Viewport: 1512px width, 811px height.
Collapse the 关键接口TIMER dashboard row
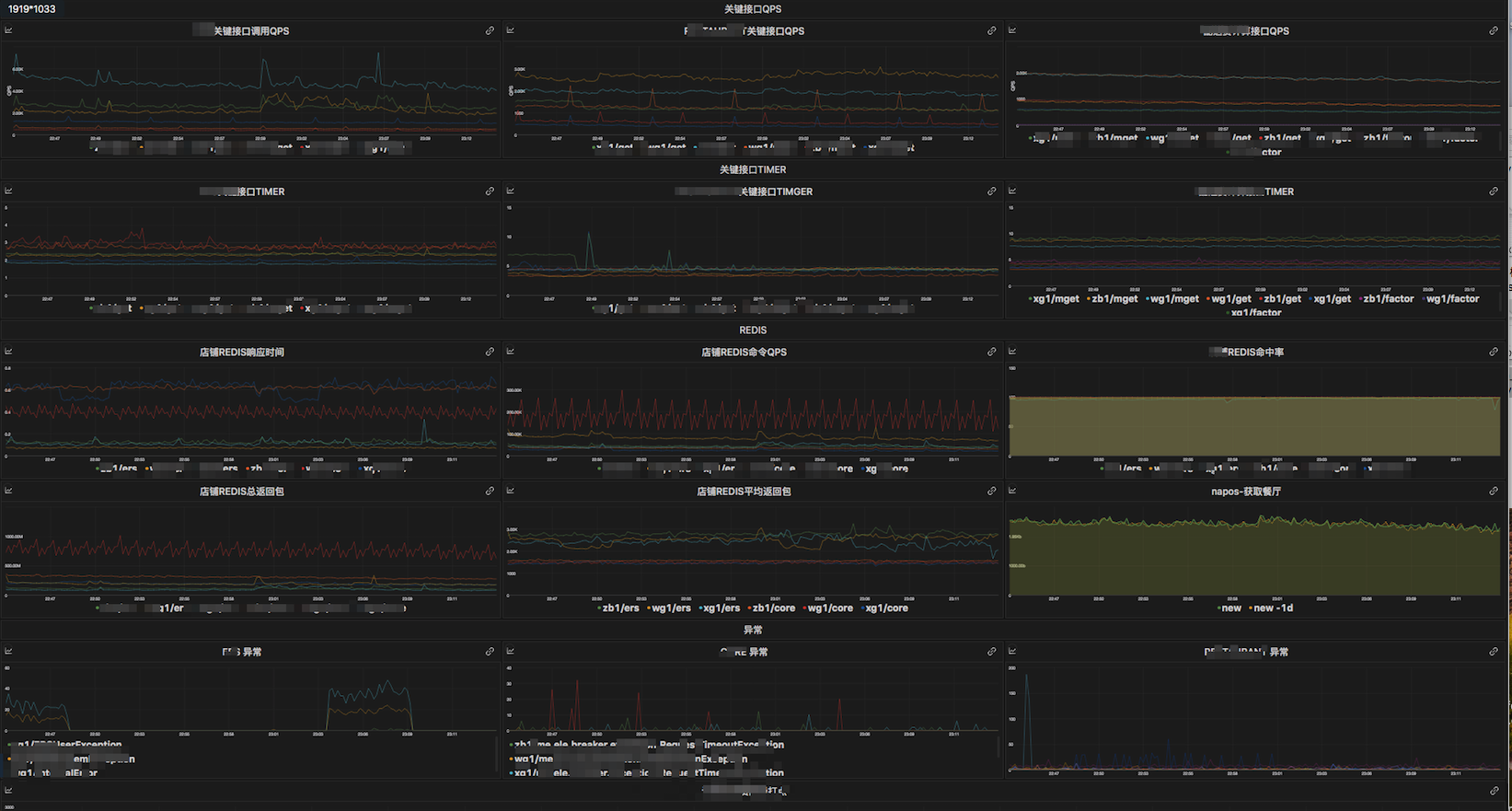click(x=752, y=170)
